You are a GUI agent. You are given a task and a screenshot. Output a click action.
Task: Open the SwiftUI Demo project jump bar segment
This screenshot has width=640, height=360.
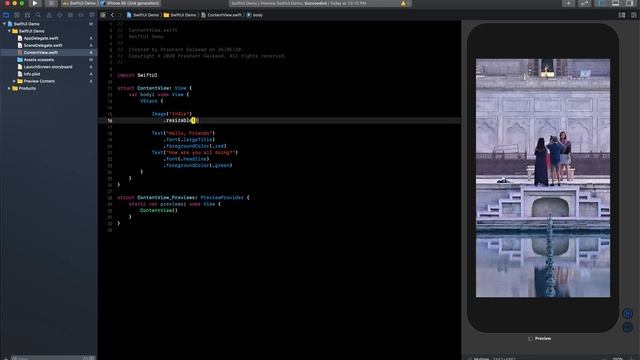(142, 15)
